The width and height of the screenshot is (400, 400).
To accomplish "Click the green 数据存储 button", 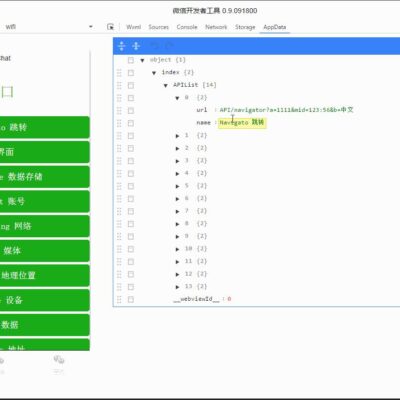I will [x=45, y=177].
